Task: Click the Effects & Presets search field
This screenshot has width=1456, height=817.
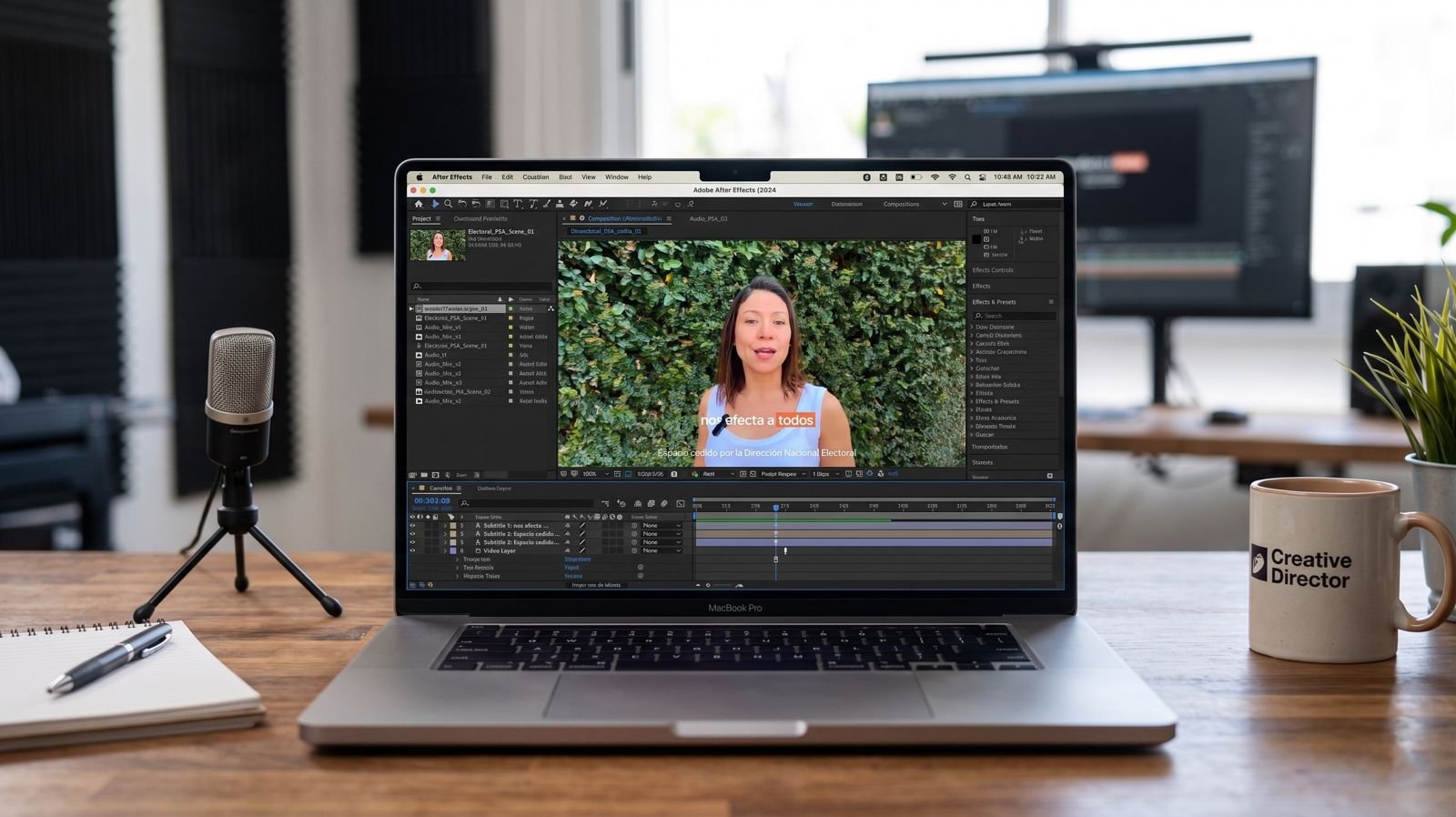Action: 1015,316
